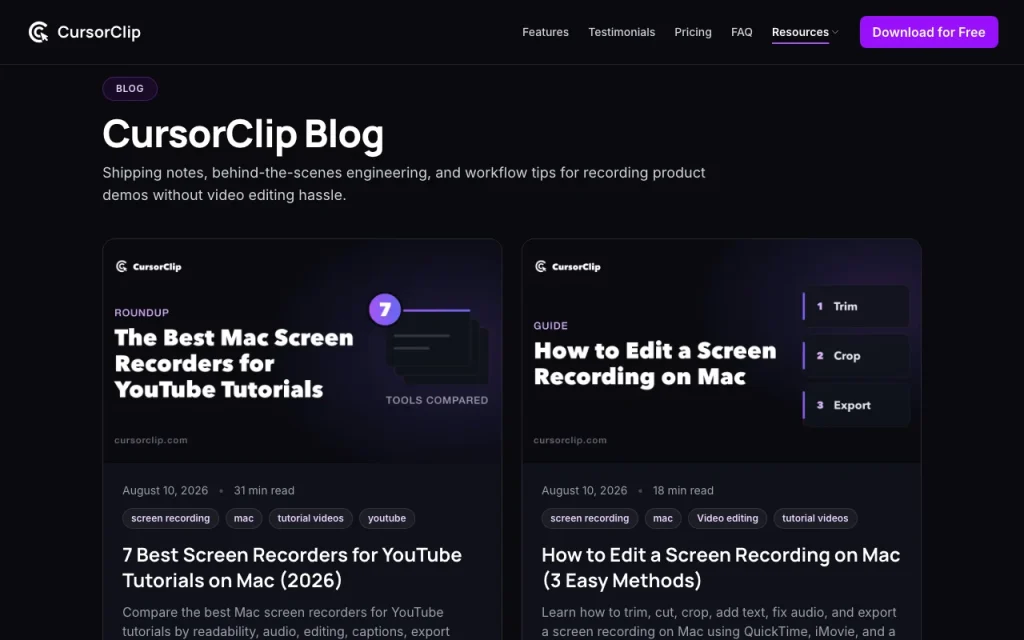
Task: Click the August 10, 2026 date on Edit Recording card
Action: pyautogui.click(x=584, y=490)
